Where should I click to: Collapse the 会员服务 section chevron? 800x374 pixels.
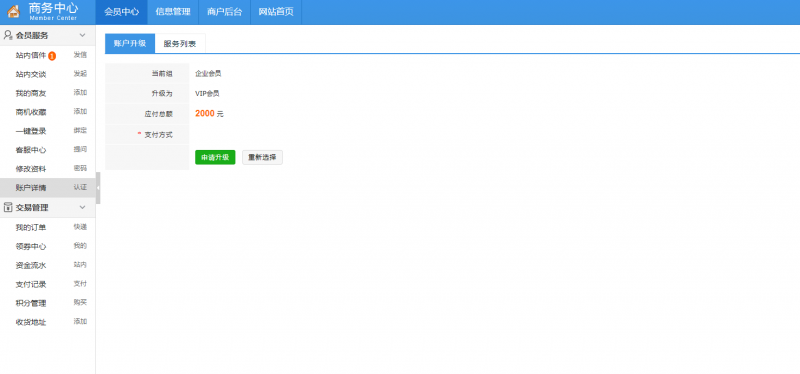(82, 35)
